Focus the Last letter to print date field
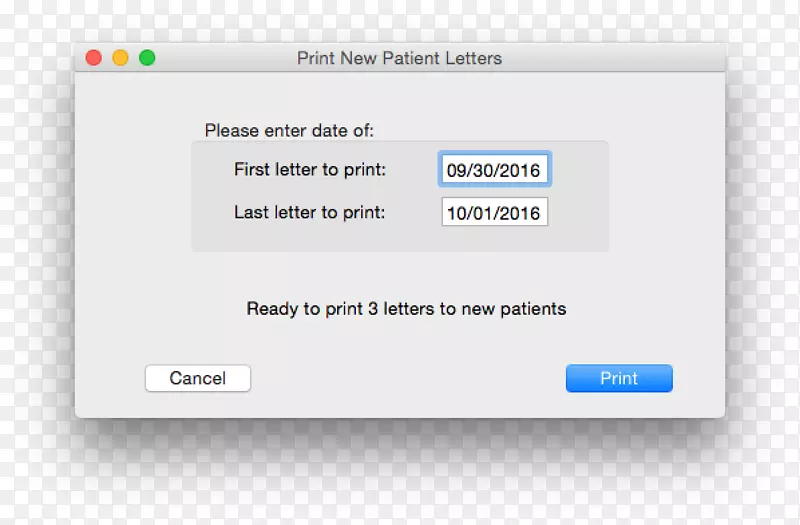800x525 pixels. coord(494,213)
